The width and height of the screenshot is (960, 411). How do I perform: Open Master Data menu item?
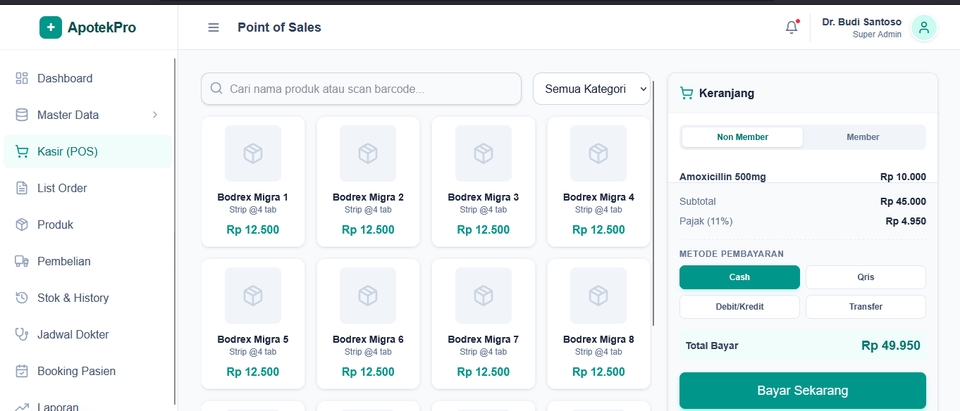88,115
